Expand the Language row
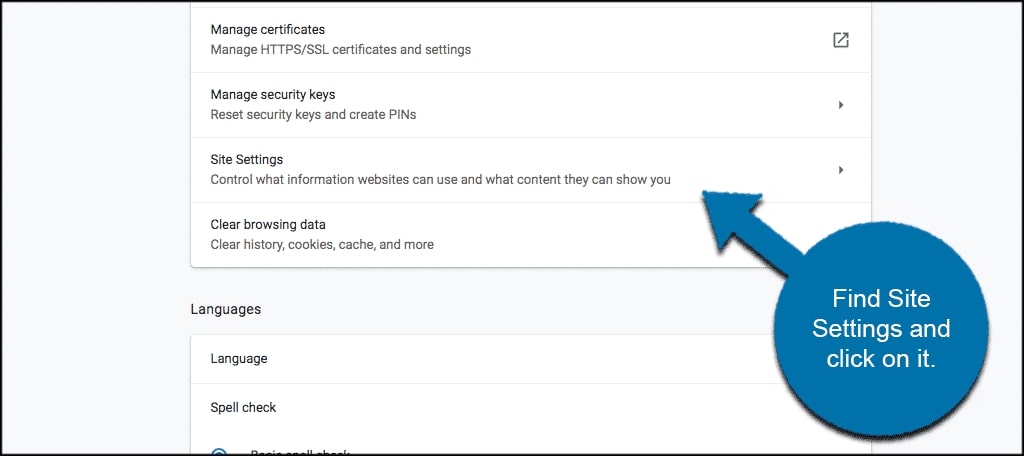This screenshot has height=456, width=1024. (x=239, y=358)
